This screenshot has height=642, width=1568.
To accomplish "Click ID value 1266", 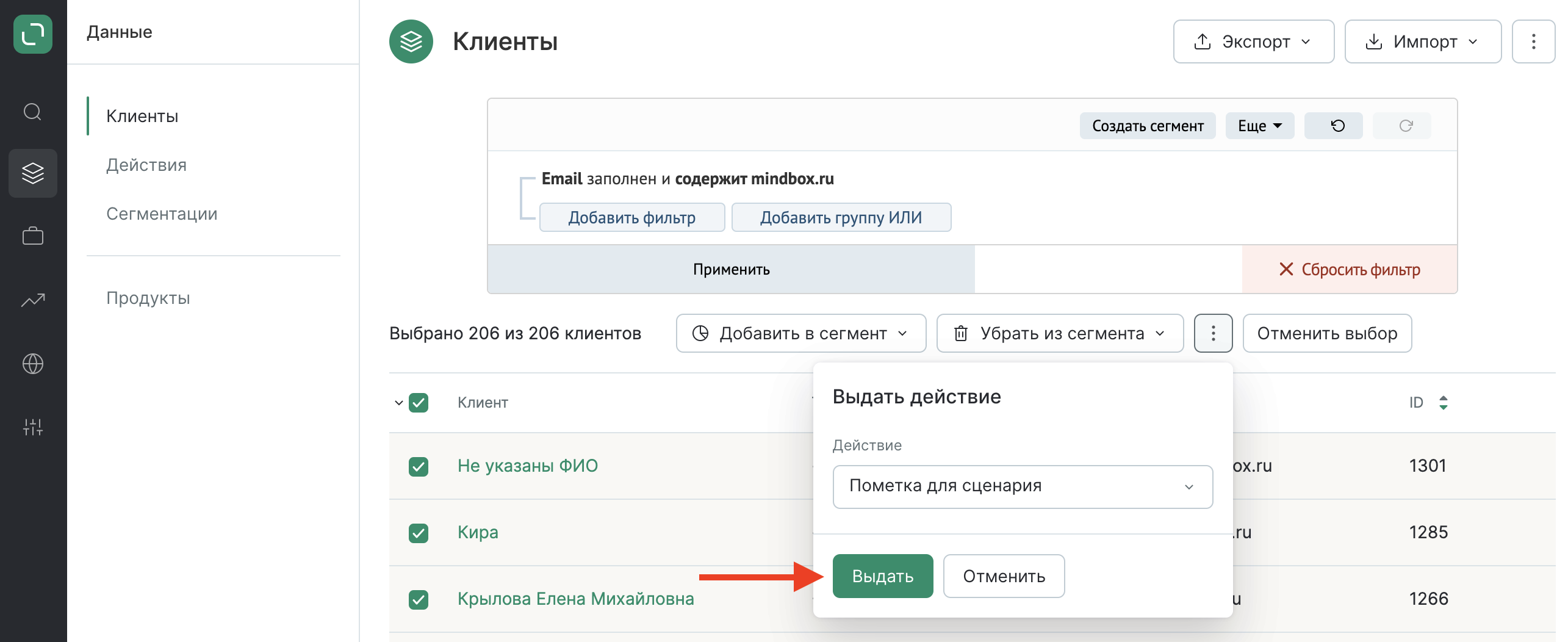I will 1428,599.
